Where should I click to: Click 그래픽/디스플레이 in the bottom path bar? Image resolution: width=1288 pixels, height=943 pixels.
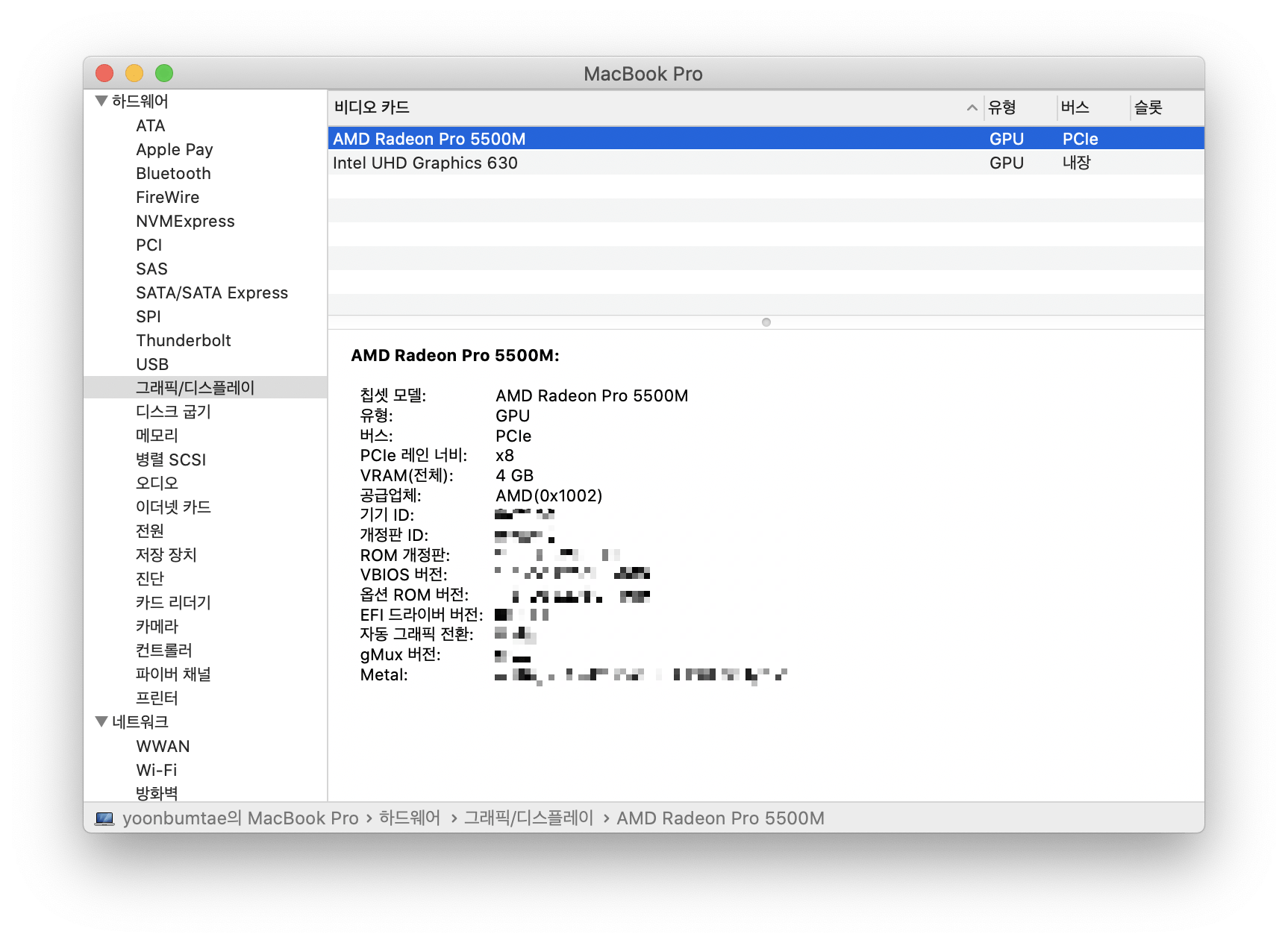tap(528, 818)
